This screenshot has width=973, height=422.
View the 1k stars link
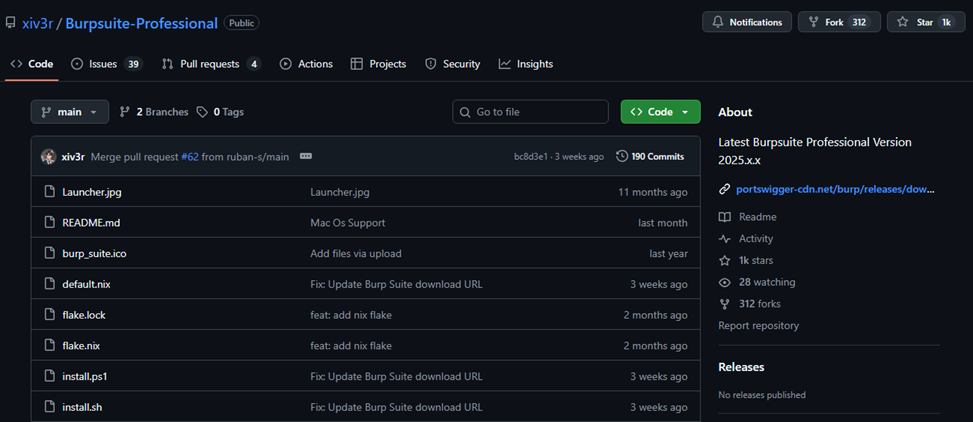point(756,260)
